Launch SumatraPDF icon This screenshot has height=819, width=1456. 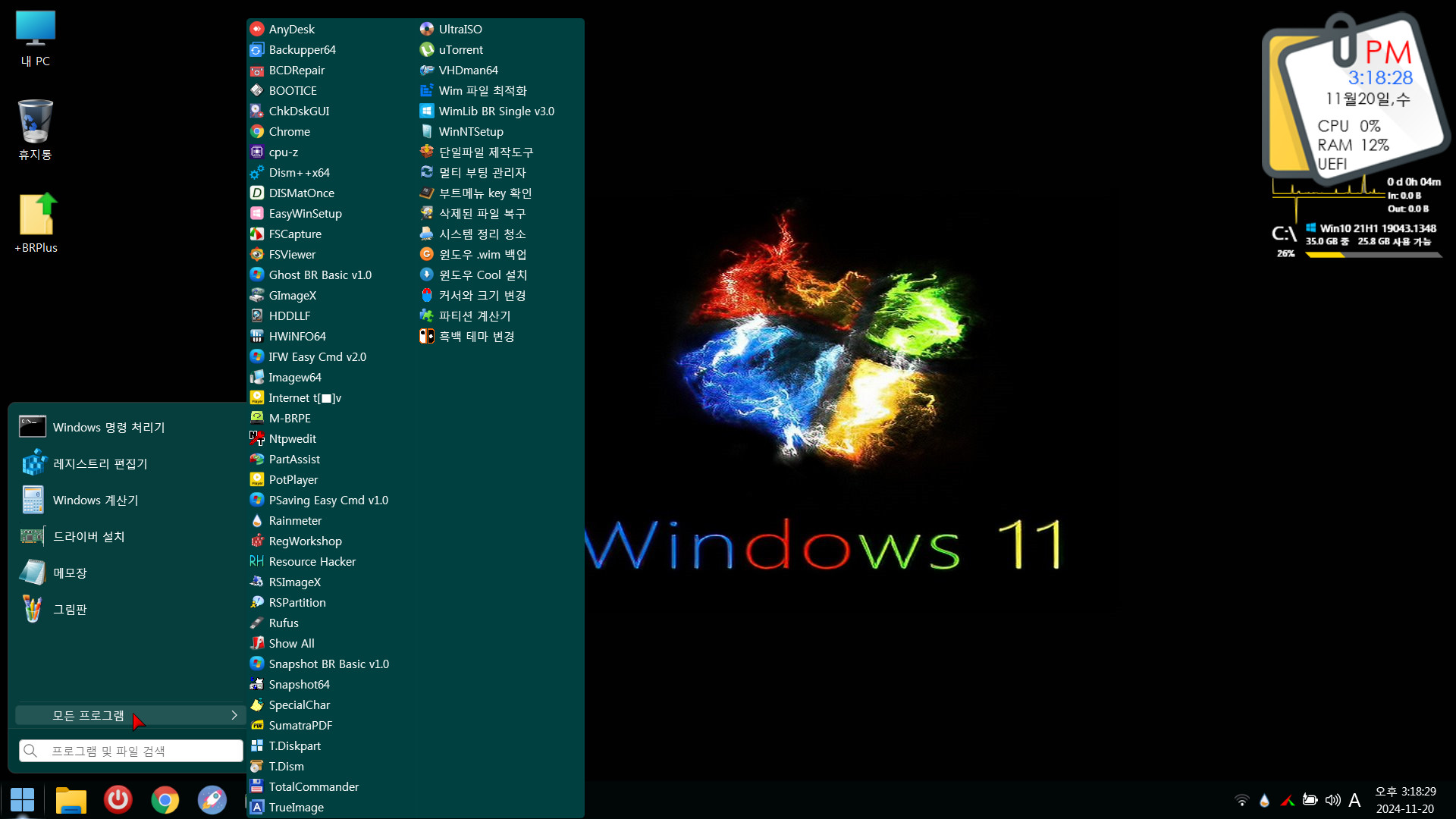257,725
